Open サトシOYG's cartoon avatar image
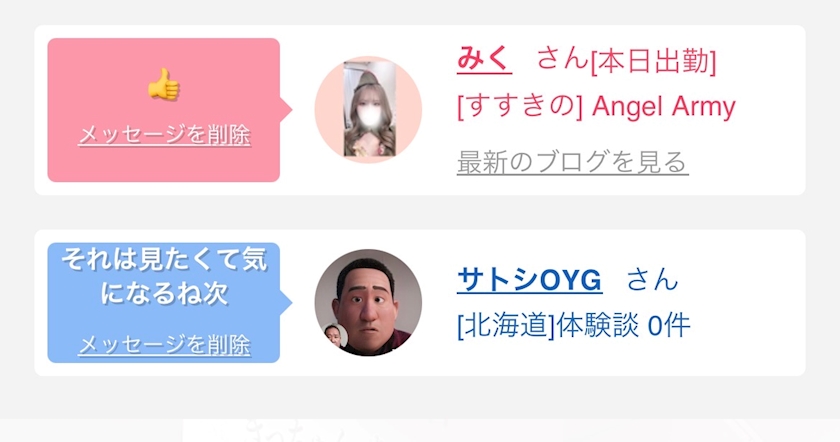Image resolution: width=840 pixels, height=442 pixels. pyautogui.click(x=368, y=302)
